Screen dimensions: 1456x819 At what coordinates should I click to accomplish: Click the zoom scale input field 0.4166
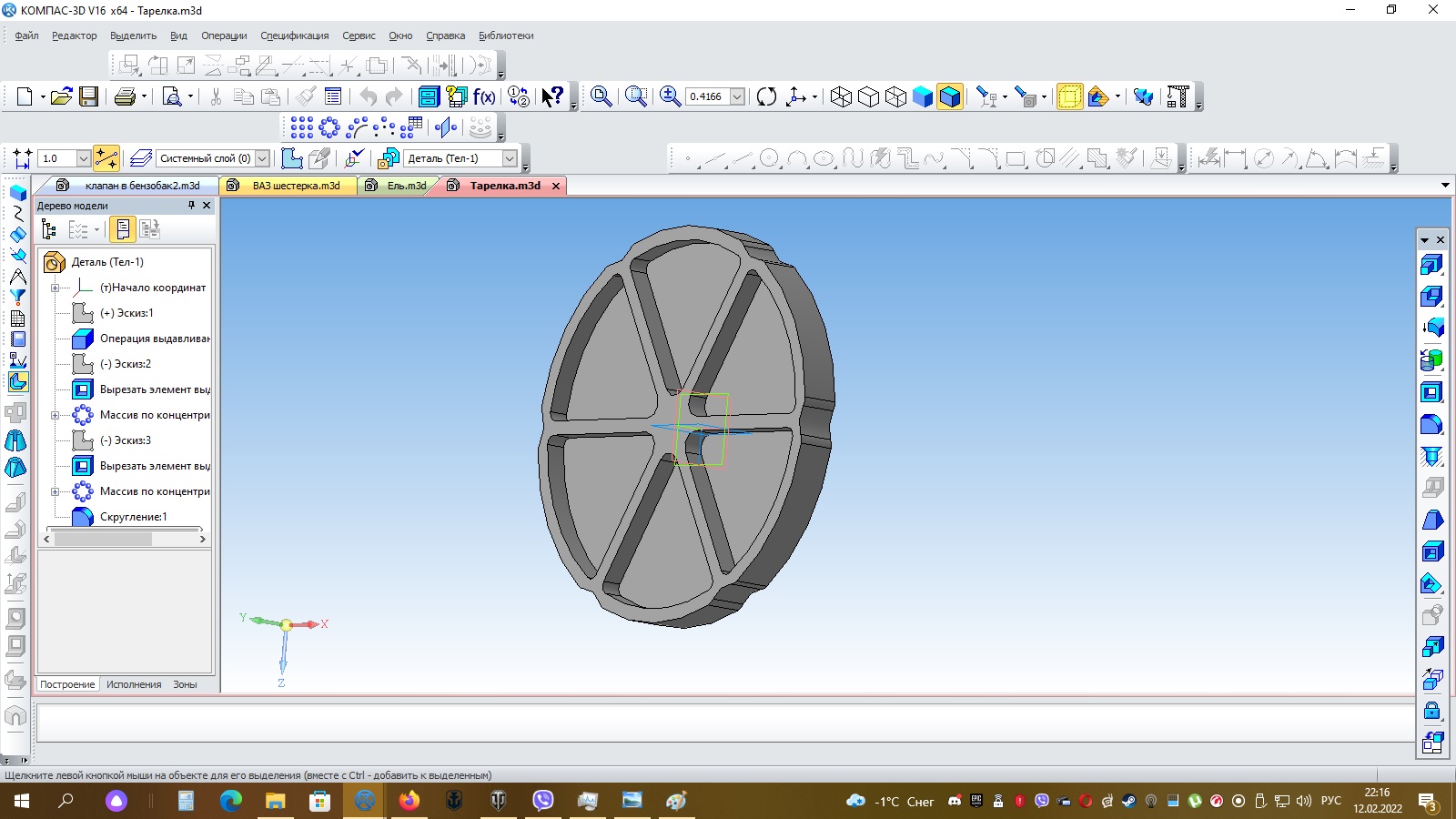(708, 96)
